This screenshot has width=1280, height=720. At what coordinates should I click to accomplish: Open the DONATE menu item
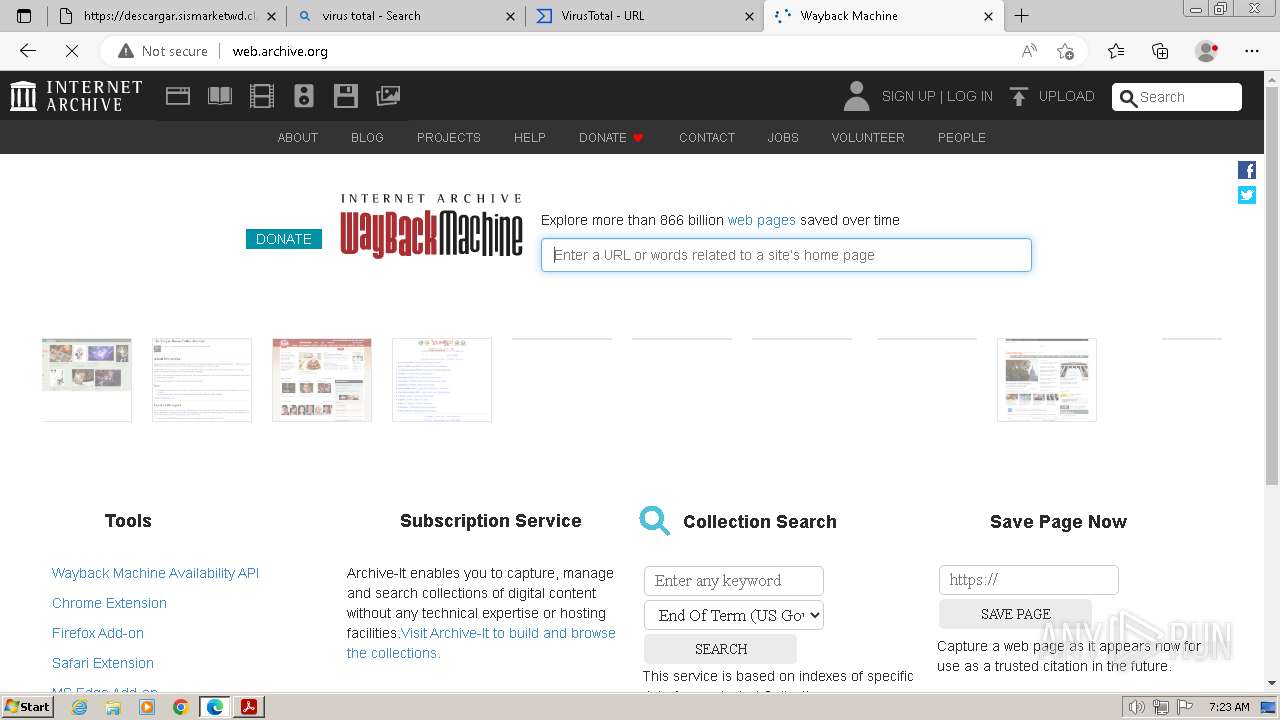click(611, 138)
